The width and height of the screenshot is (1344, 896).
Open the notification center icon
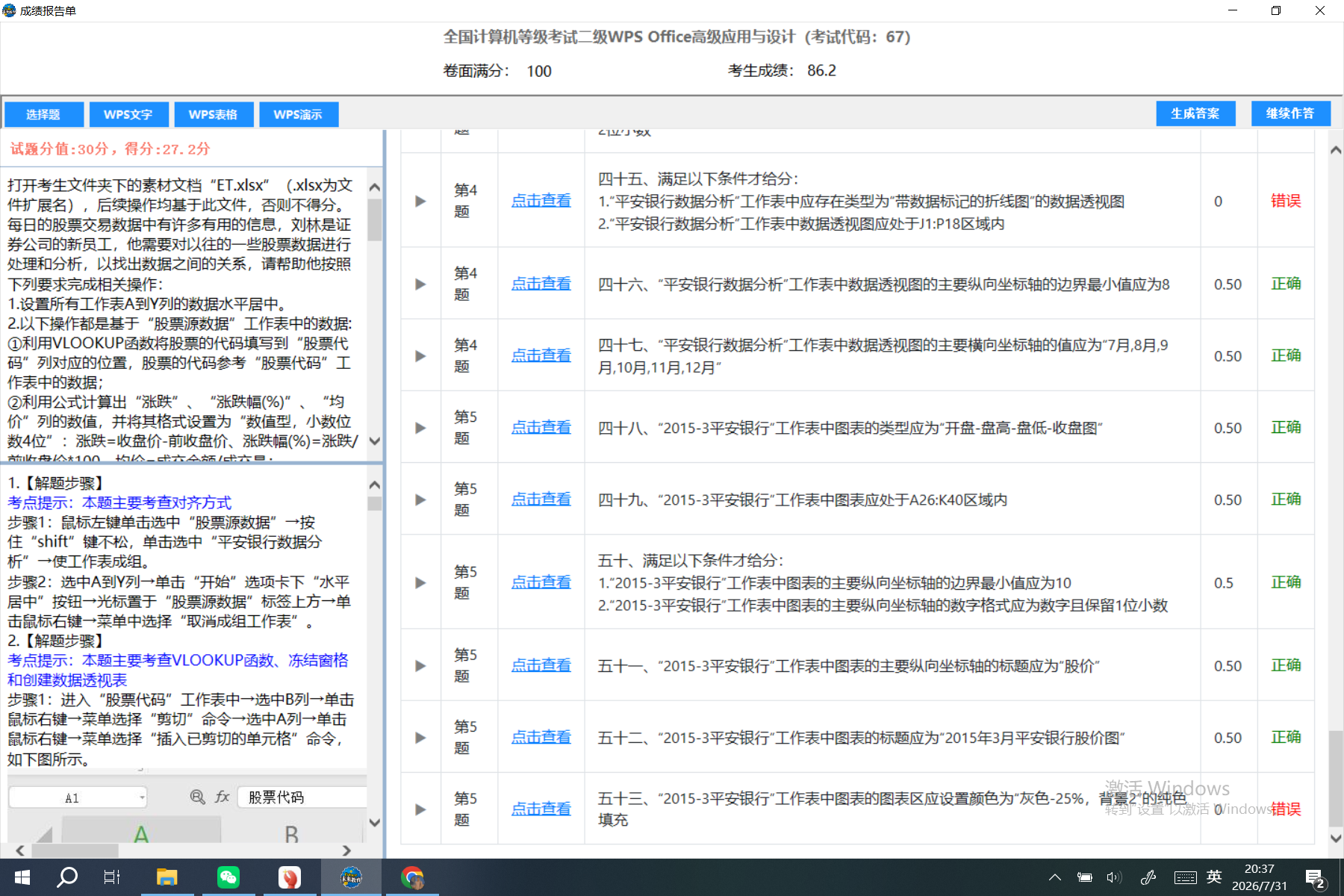coord(1315,878)
